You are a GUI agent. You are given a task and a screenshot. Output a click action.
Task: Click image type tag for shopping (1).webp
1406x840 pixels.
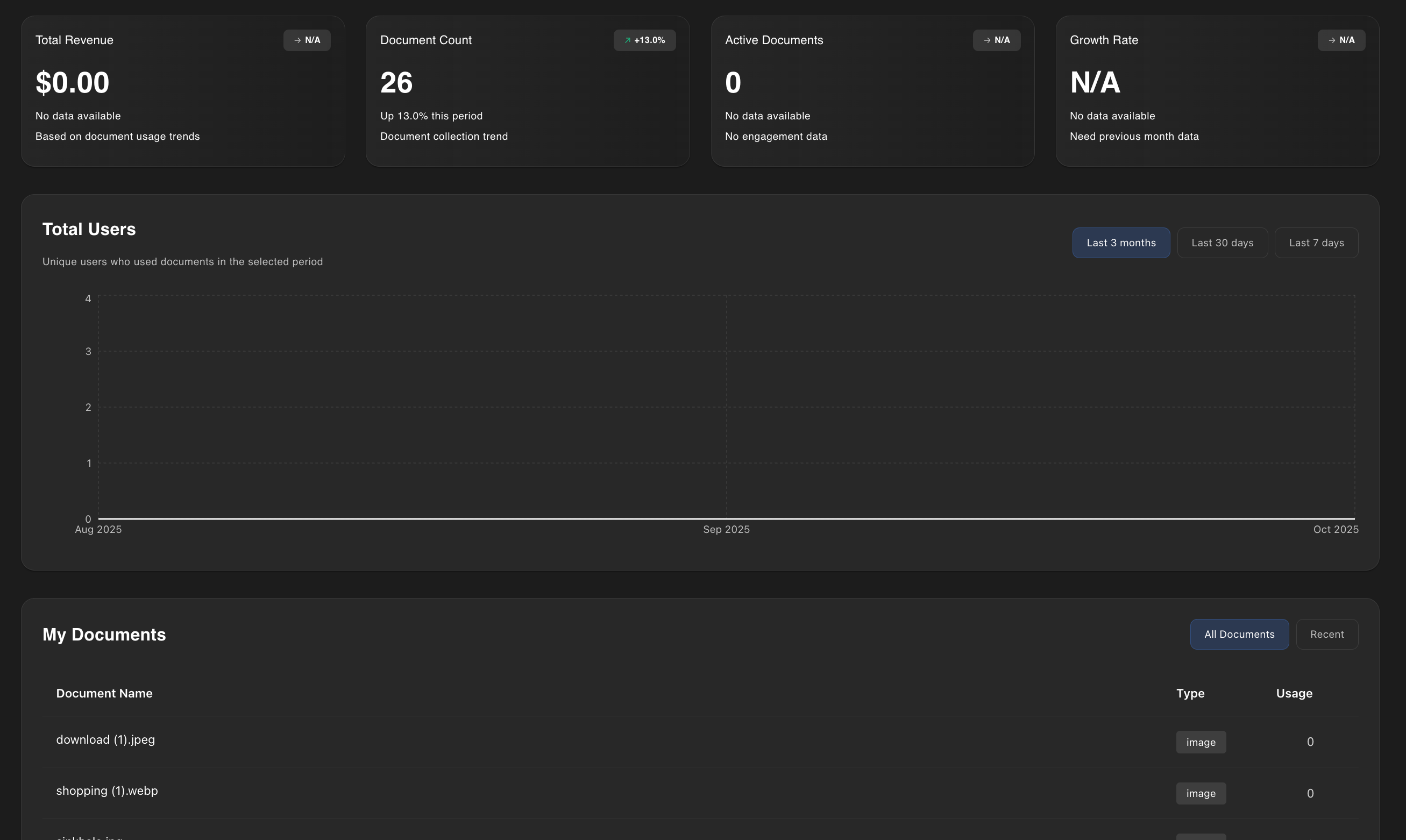click(1201, 794)
